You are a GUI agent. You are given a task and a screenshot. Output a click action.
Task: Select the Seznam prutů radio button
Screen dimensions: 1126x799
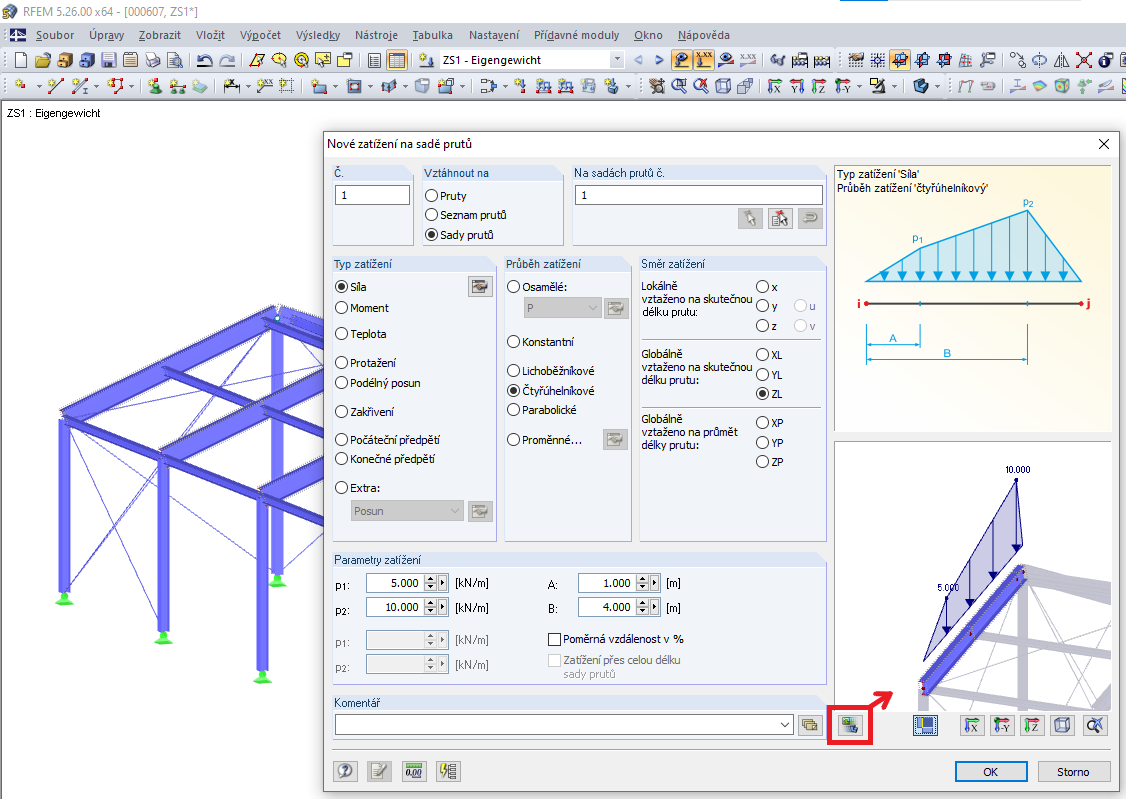point(432,215)
